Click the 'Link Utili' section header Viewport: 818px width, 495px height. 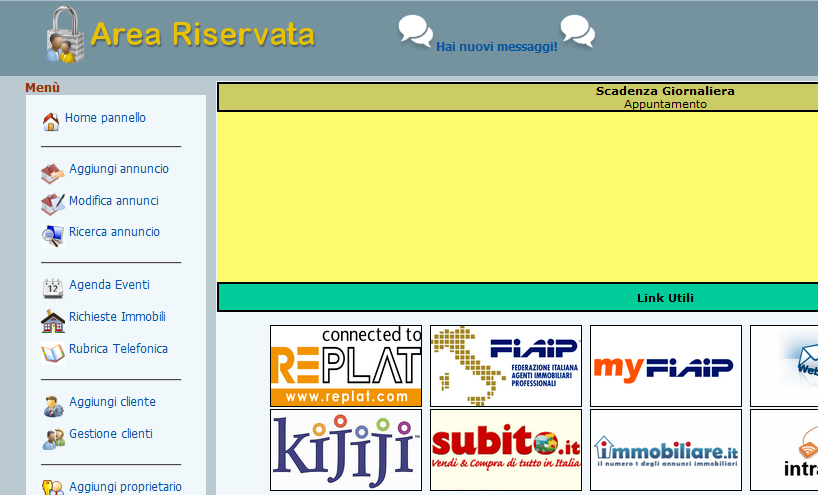[x=665, y=298]
